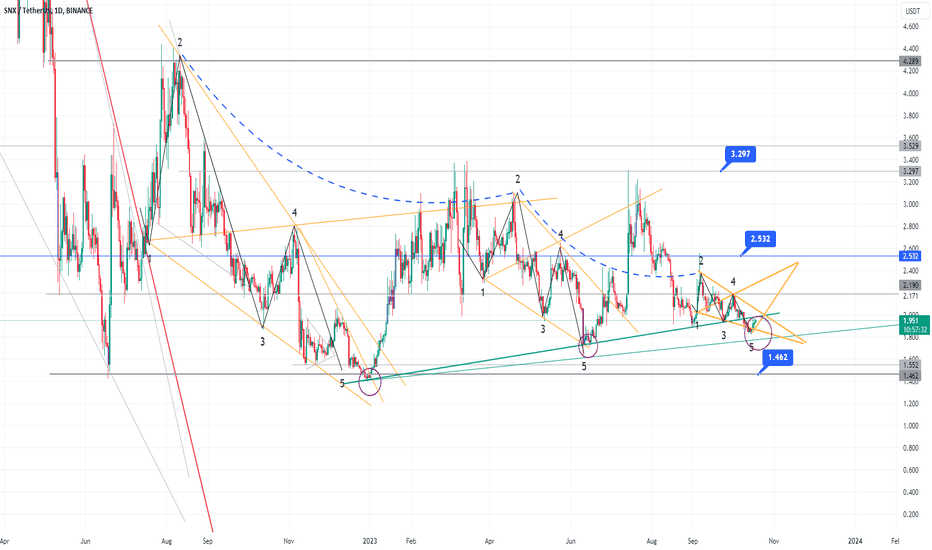Select the grey 3.297 price axis label
The height and width of the screenshot is (550, 932).
[910, 171]
